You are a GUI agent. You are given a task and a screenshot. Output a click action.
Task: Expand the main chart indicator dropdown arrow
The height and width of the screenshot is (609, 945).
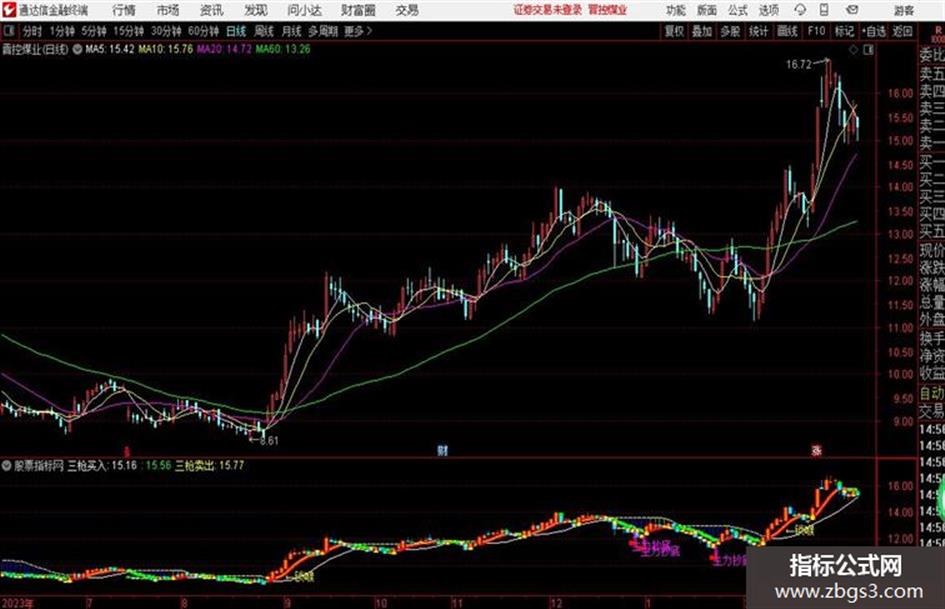coord(77,49)
